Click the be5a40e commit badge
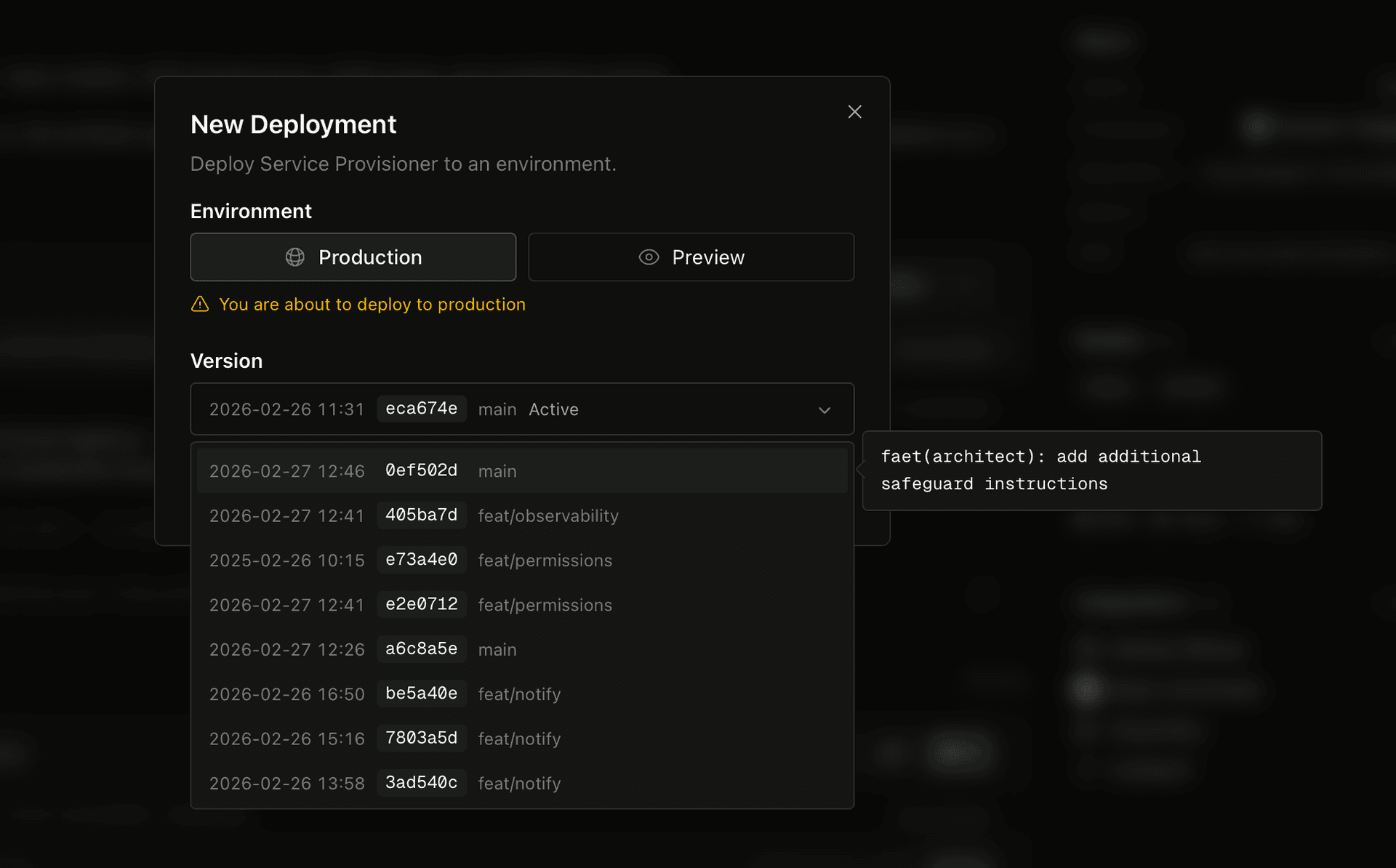The image size is (1396, 868). coord(421,694)
